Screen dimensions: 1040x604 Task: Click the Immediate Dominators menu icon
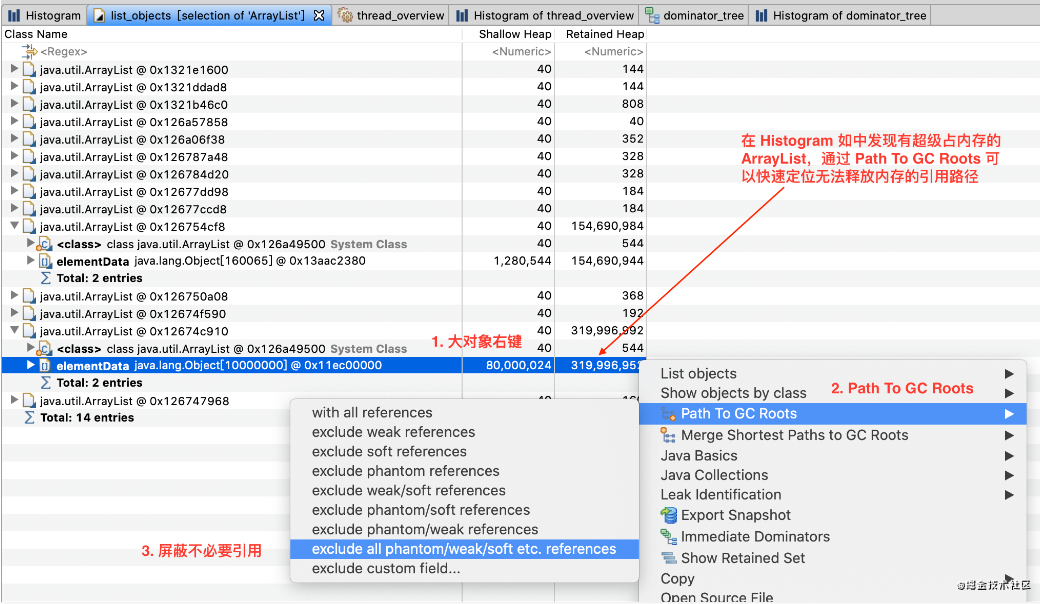coord(669,537)
